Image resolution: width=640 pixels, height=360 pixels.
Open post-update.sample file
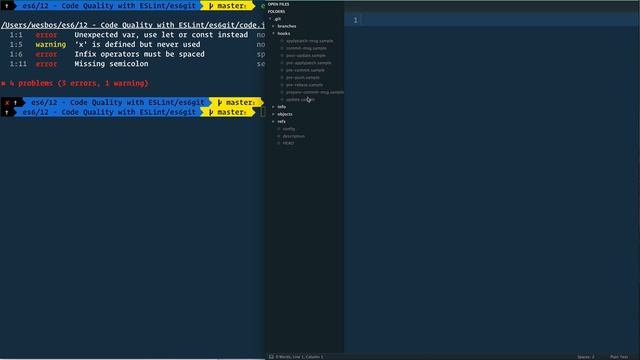(x=306, y=56)
